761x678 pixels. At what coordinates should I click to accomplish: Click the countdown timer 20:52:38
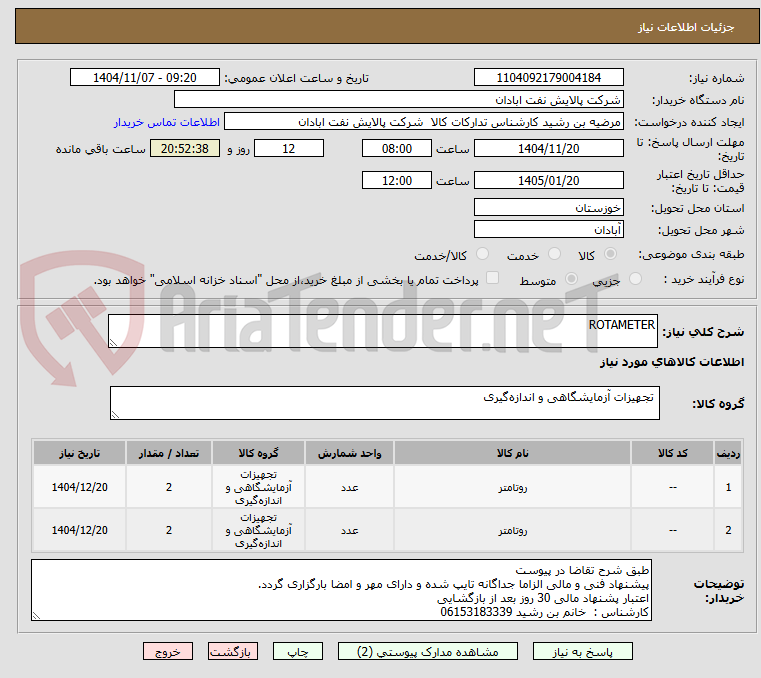pos(185,149)
